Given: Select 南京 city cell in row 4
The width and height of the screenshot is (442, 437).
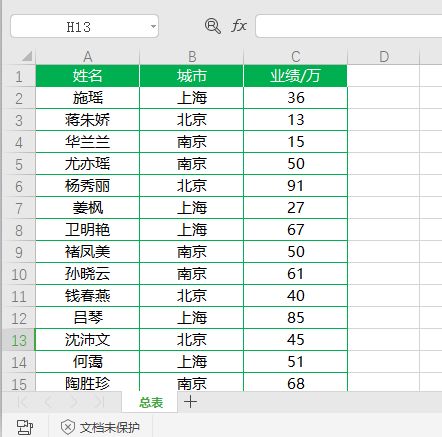Looking at the screenshot, I should pyautogui.click(x=192, y=142).
